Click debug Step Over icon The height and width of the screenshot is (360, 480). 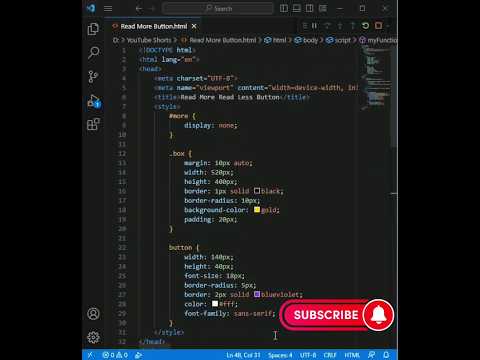327,26
